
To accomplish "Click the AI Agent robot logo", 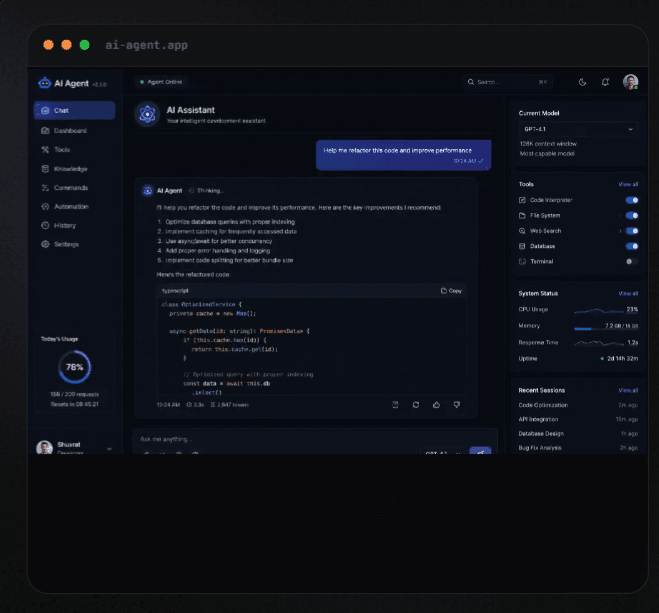I will click(45, 83).
